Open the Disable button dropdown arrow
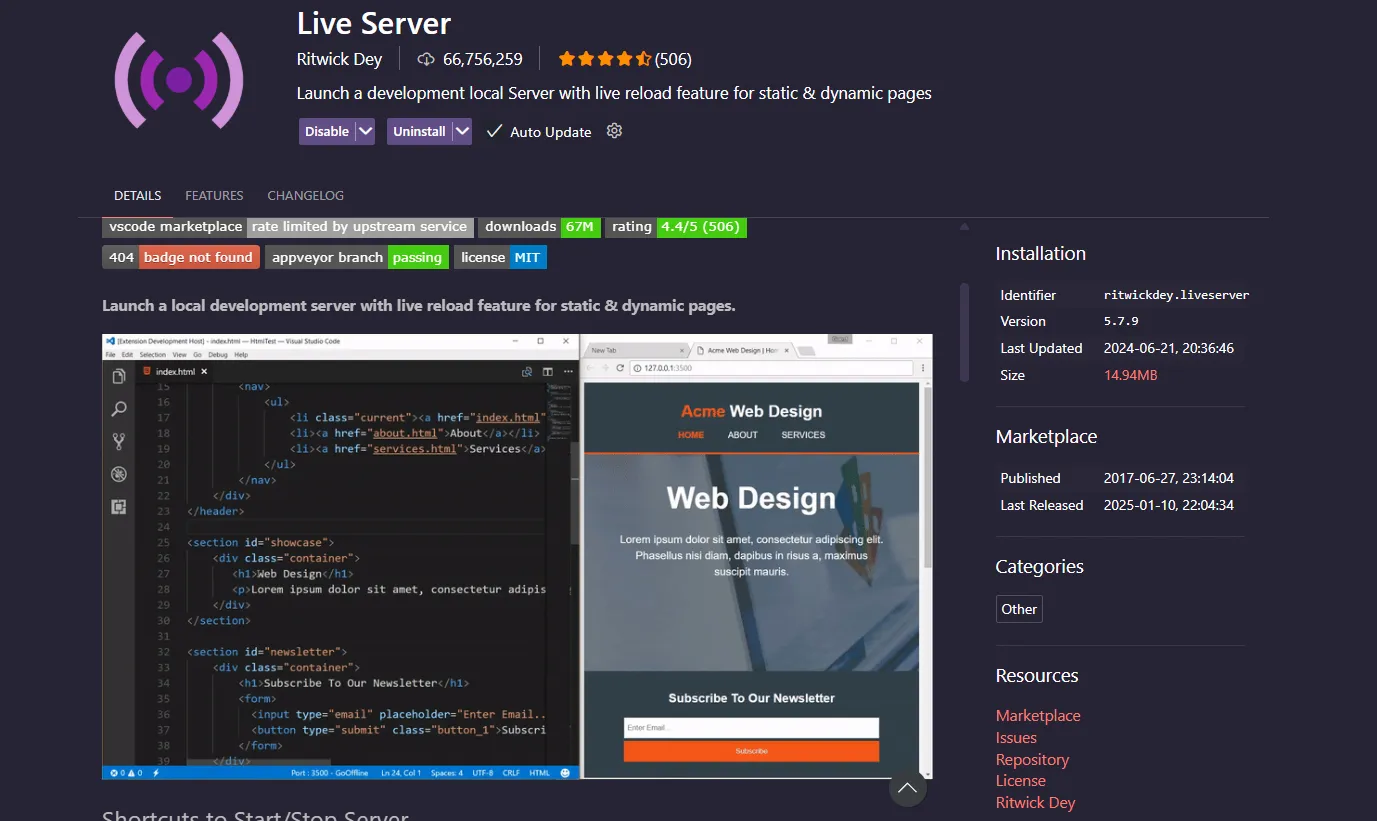Viewport: 1377px width, 821px height. pos(364,131)
